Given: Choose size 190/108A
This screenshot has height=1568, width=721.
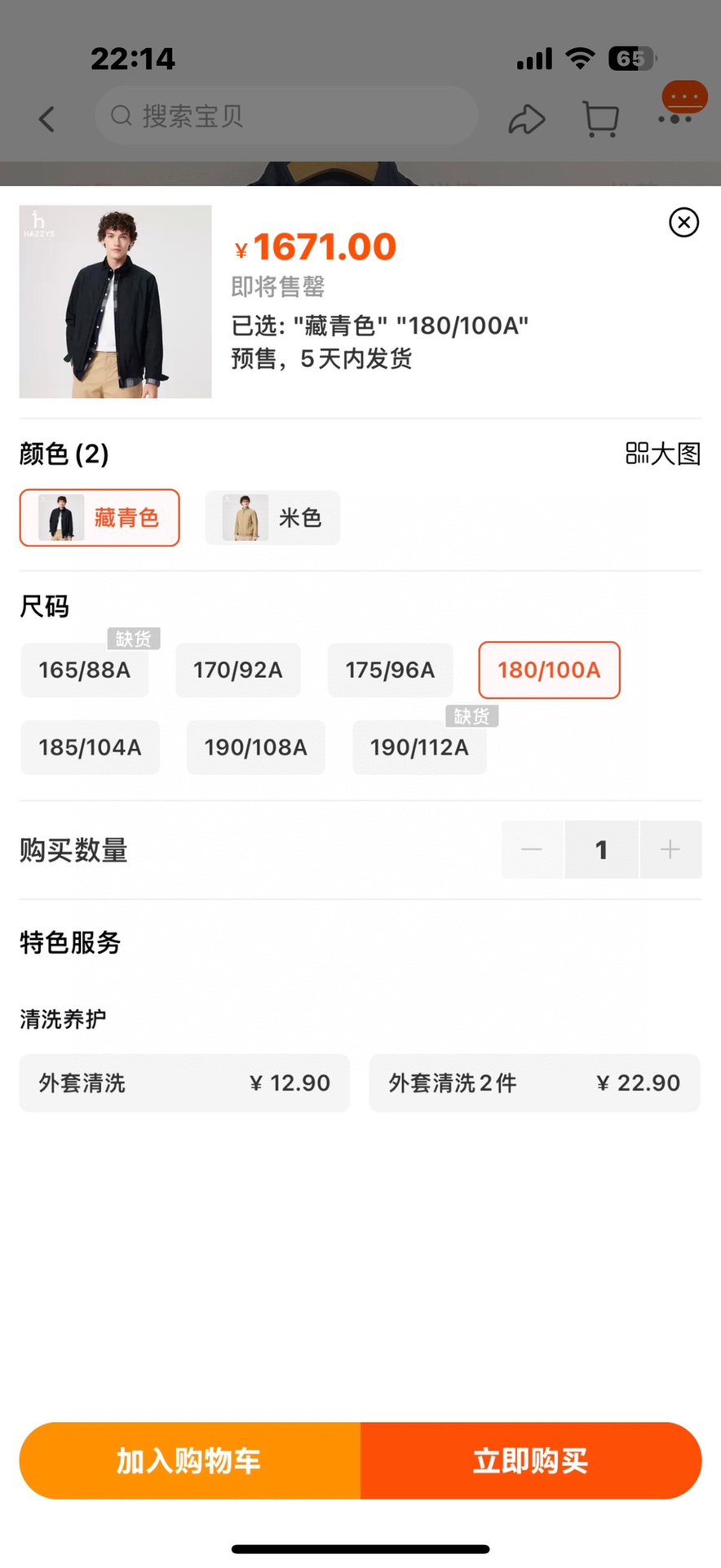Looking at the screenshot, I should (255, 747).
